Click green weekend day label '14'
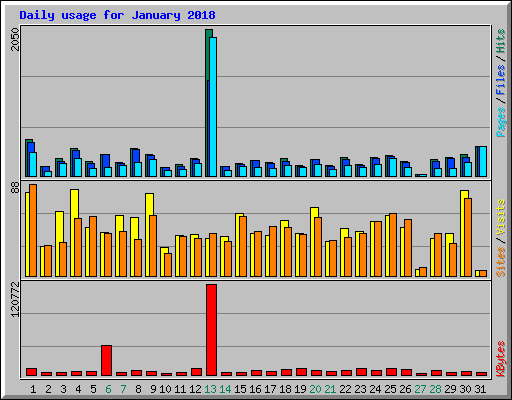The image size is (512, 400). 225,389
